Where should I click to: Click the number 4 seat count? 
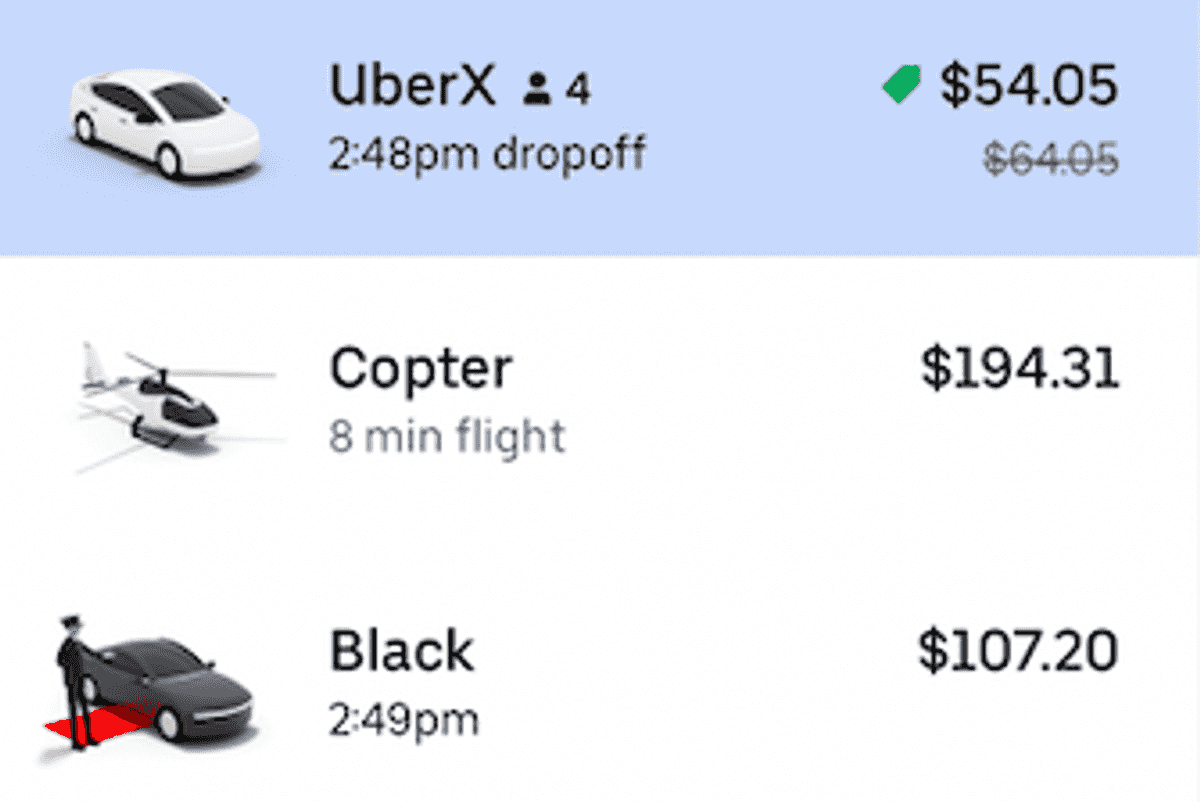click(x=578, y=86)
